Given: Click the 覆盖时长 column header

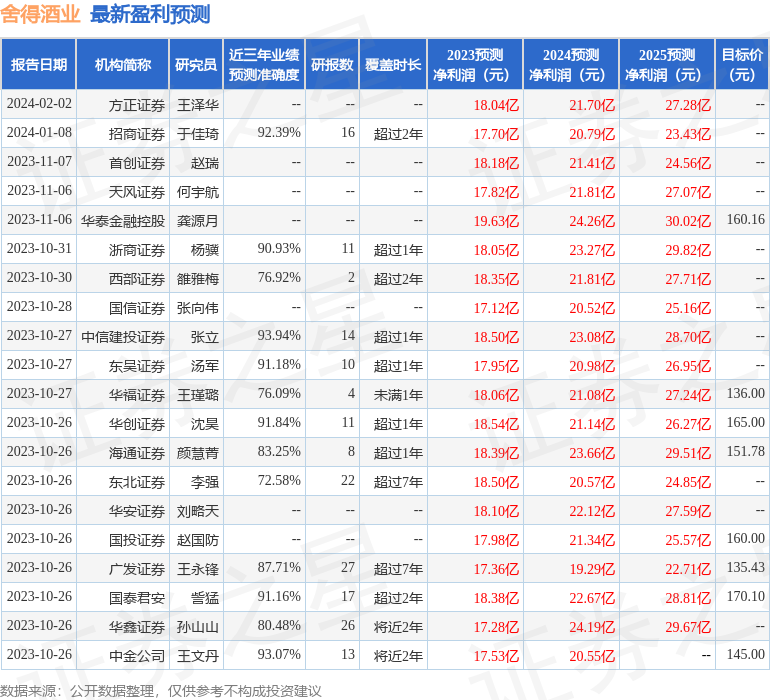Looking at the screenshot, I should pos(393,64).
